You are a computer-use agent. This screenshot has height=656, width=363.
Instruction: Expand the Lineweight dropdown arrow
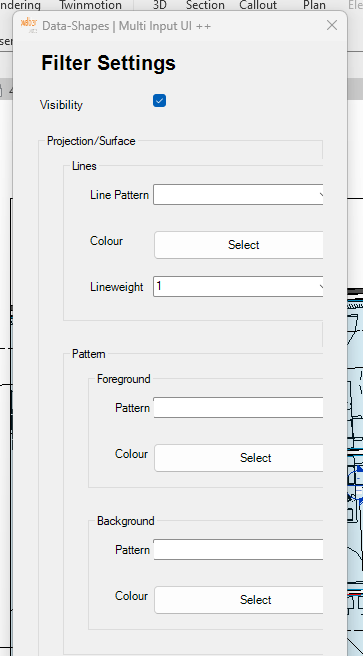320,287
